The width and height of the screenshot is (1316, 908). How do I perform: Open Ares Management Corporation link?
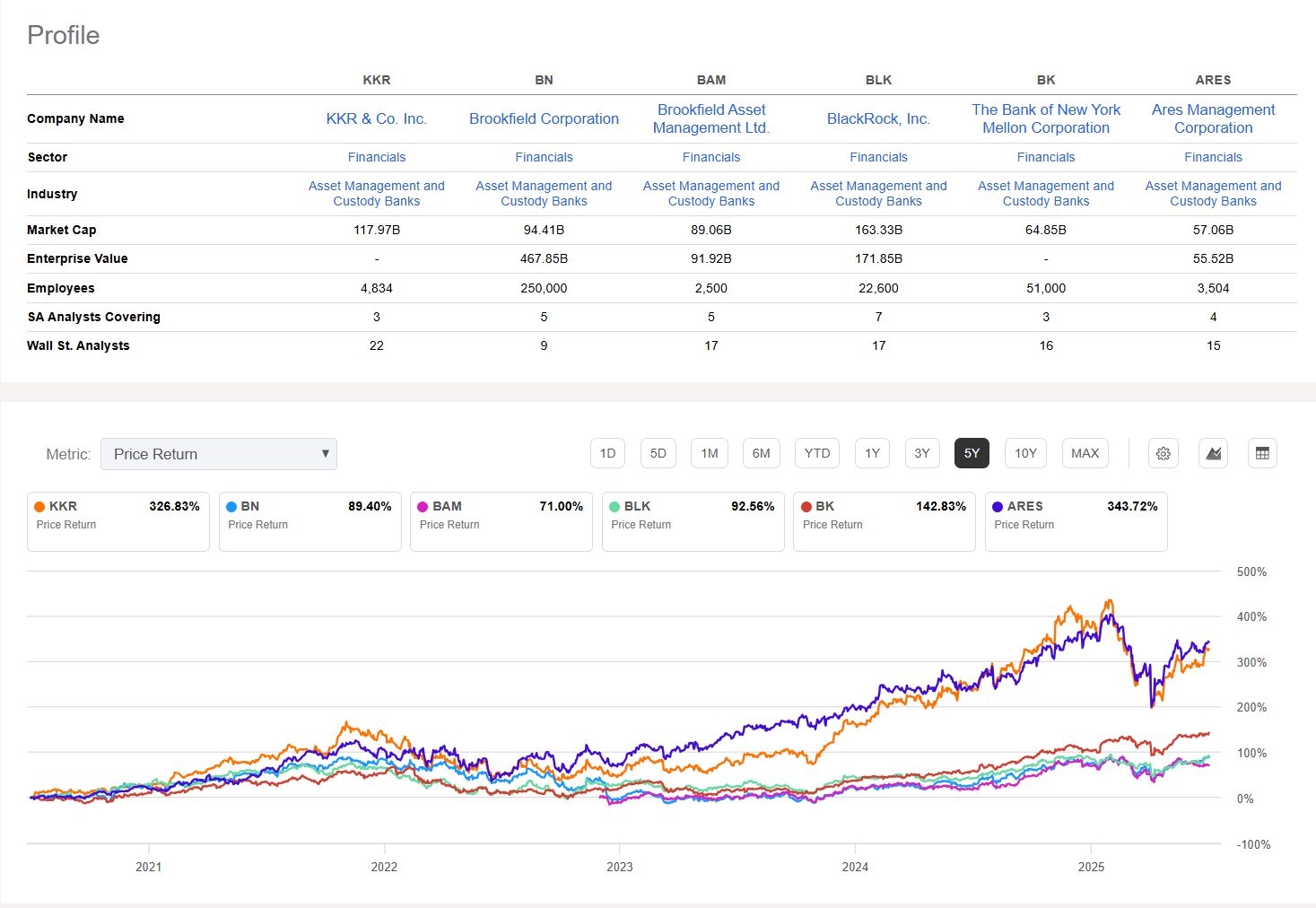pos(1214,118)
